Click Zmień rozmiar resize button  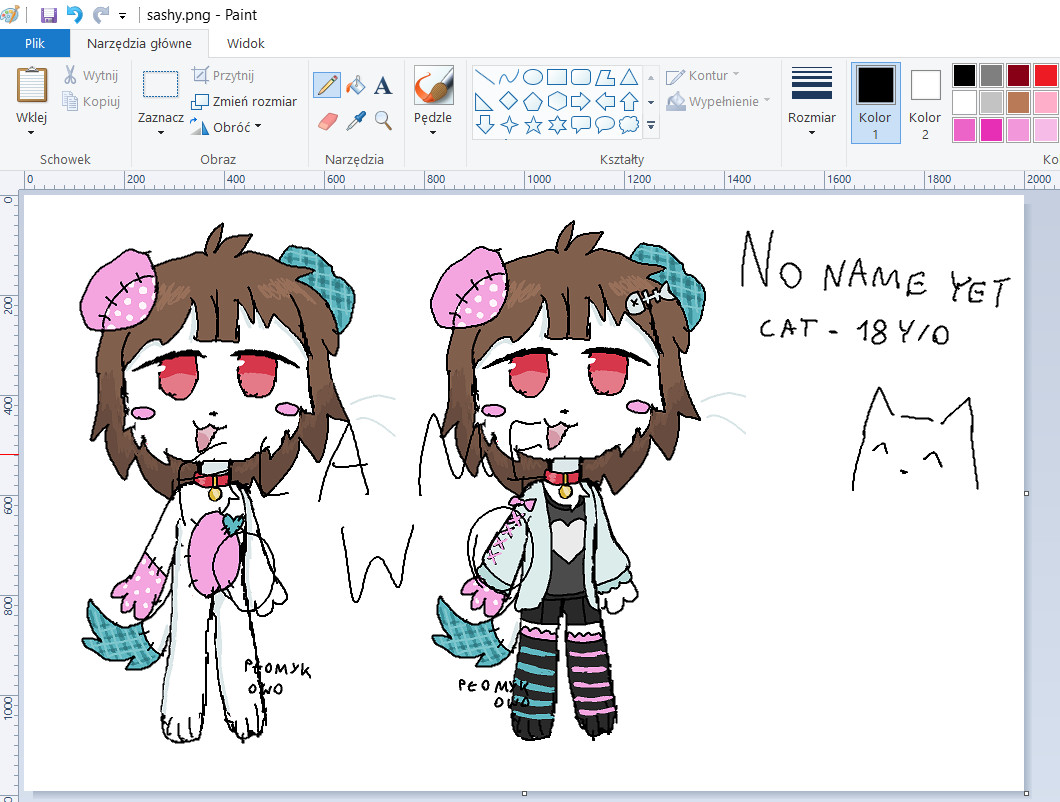tap(244, 101)
